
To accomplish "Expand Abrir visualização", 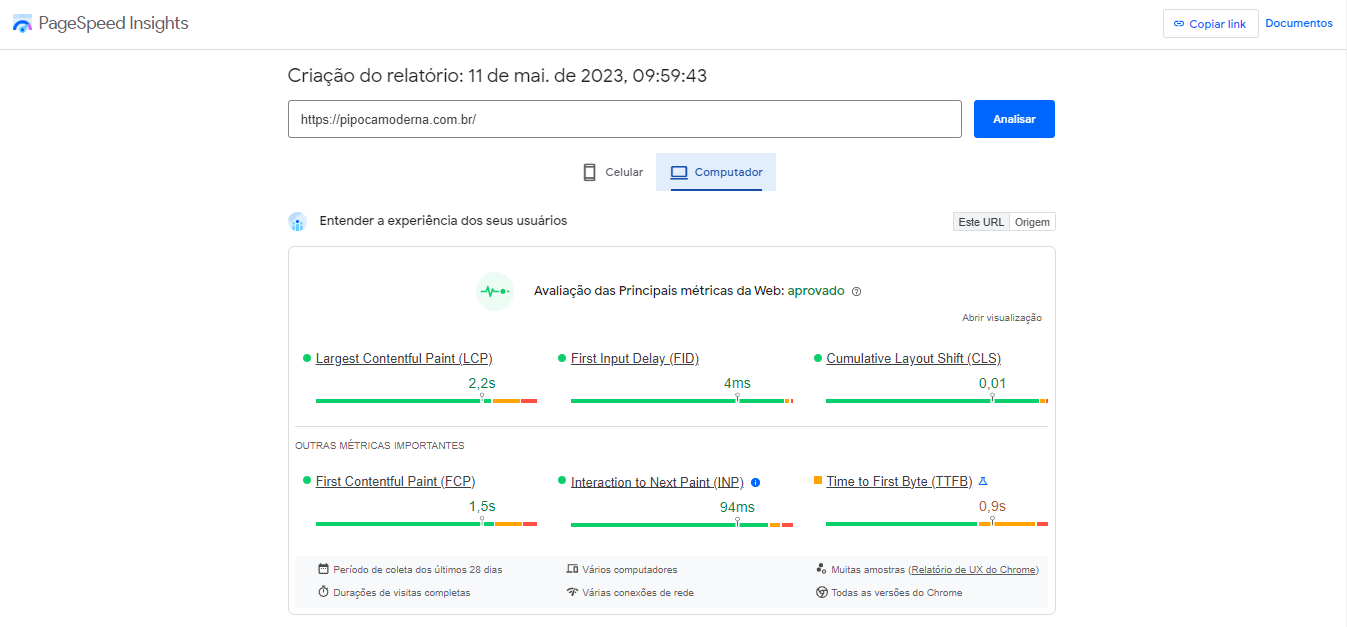I will (1002, 318).
